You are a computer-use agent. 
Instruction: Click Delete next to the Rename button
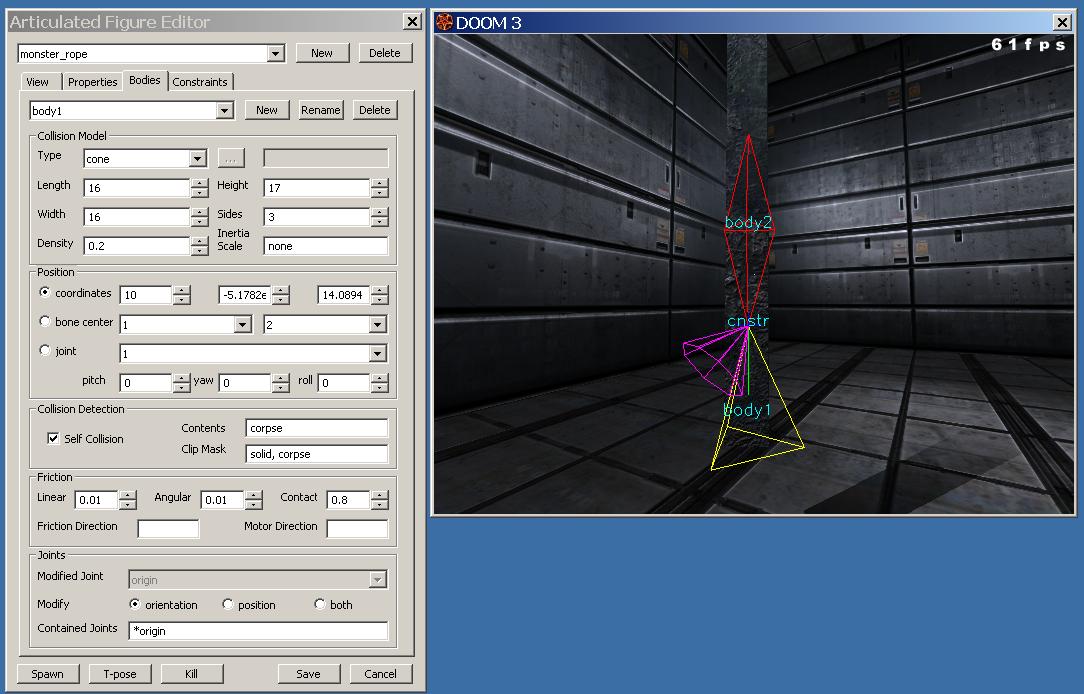[375, 110]
